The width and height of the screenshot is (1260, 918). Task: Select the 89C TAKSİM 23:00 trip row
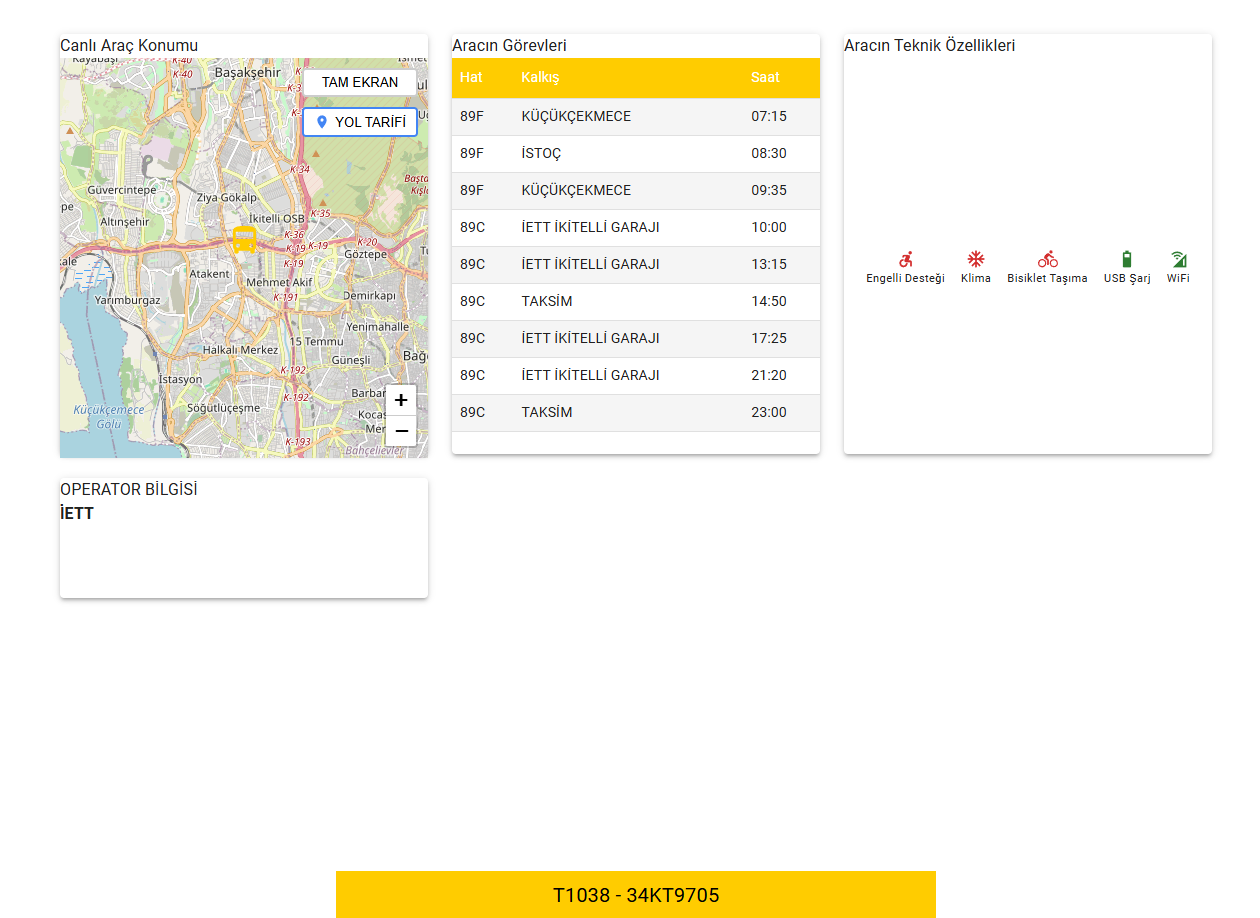635,413
